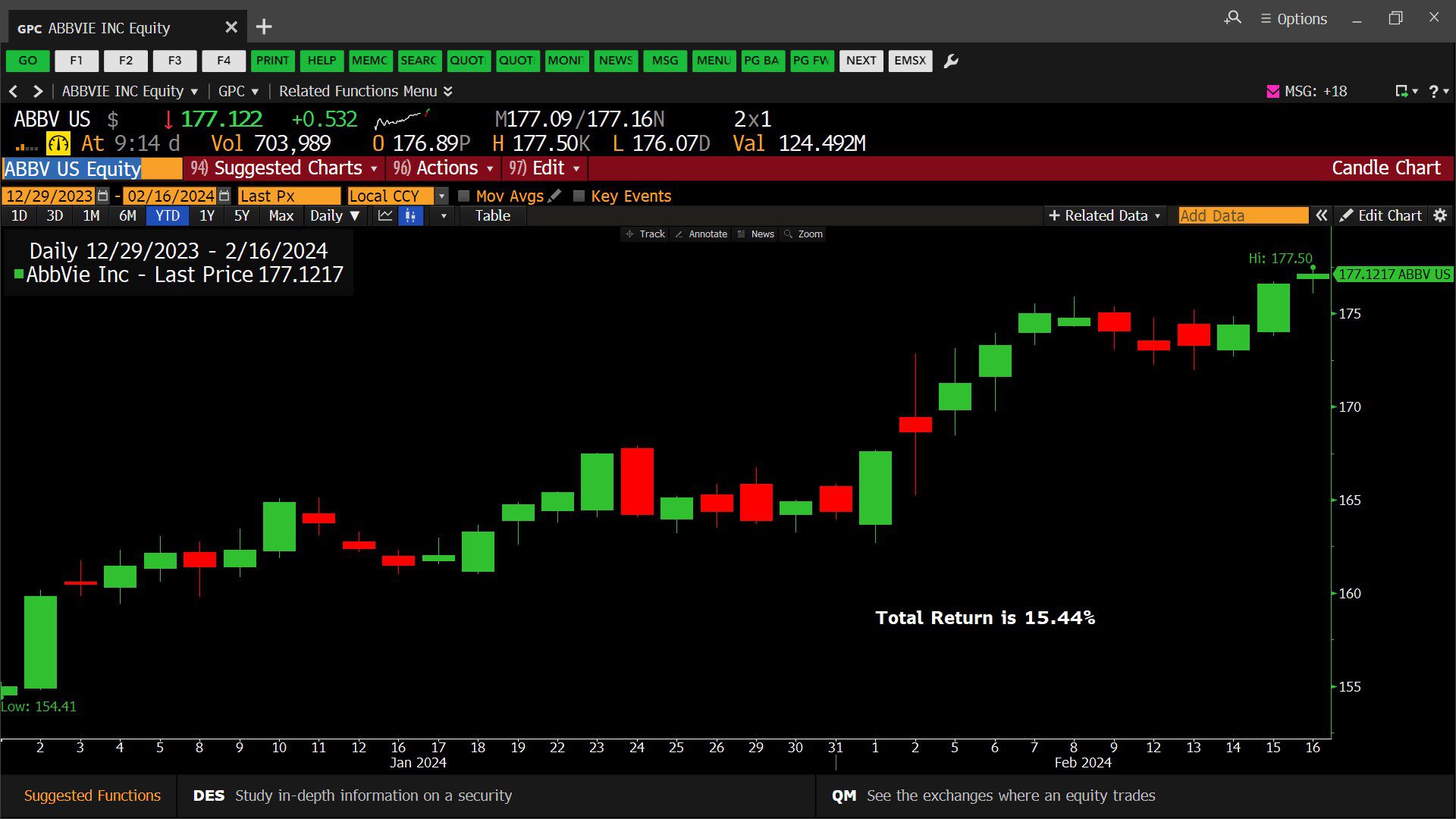The height and width of the screenshot is (819, 1456).
Task: Open the DES suggested function
Action: [x=496, y=795]
